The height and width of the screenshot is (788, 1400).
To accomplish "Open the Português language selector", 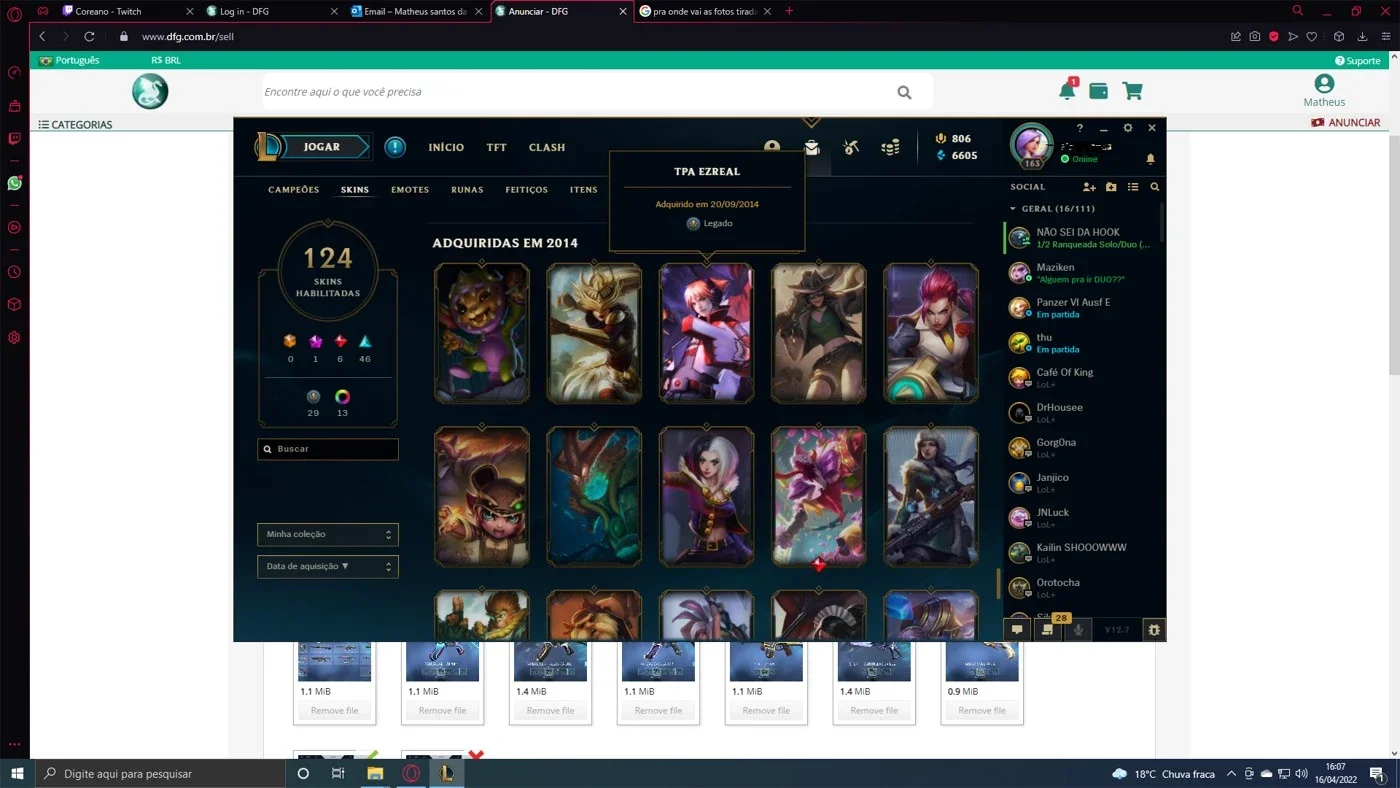I will coord(70,60).
